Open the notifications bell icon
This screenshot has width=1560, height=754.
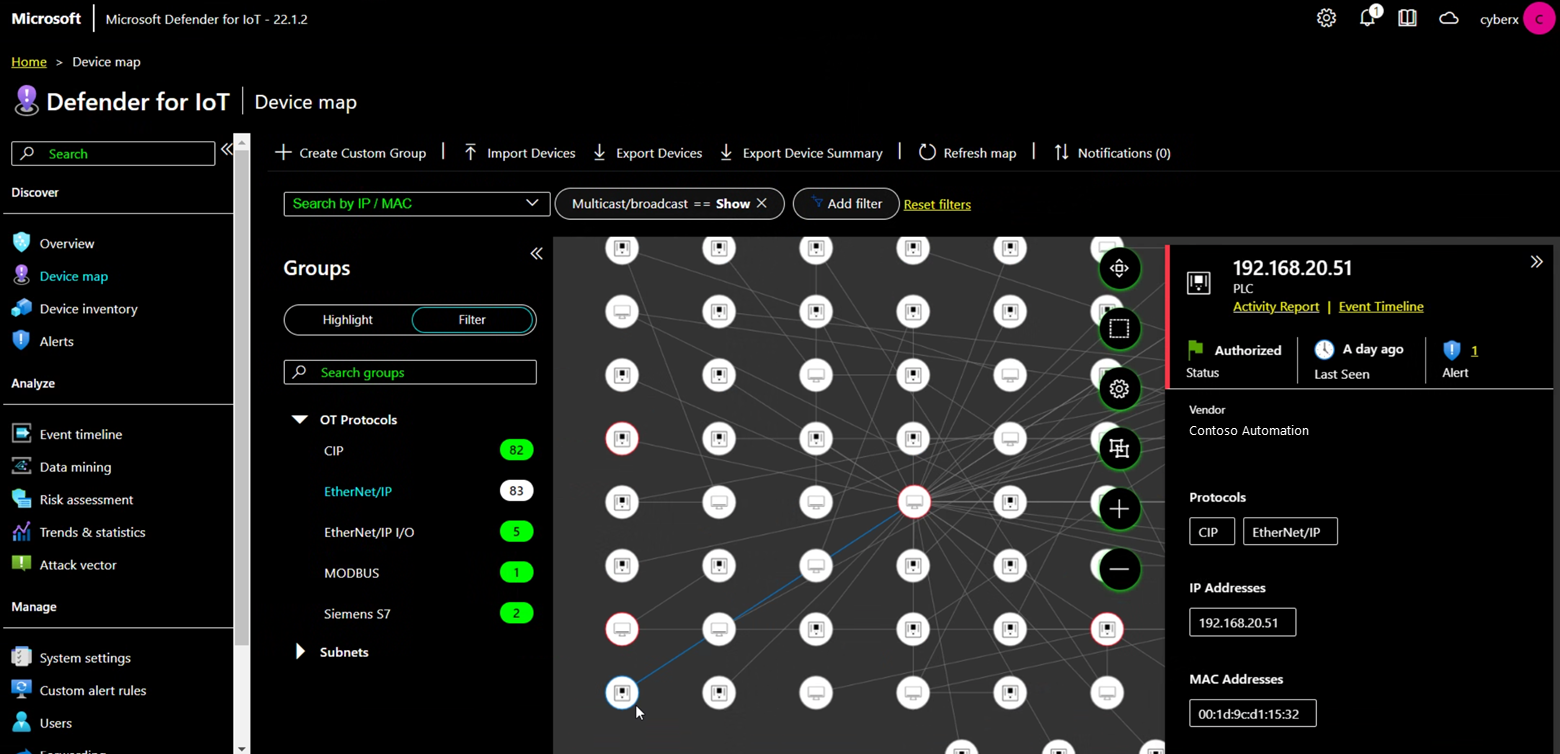(x=1367, y=18)
